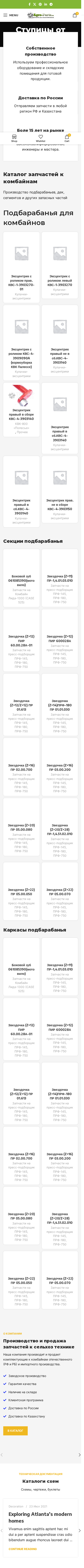Open Cart in bottom bar

(x=67, y=138)
